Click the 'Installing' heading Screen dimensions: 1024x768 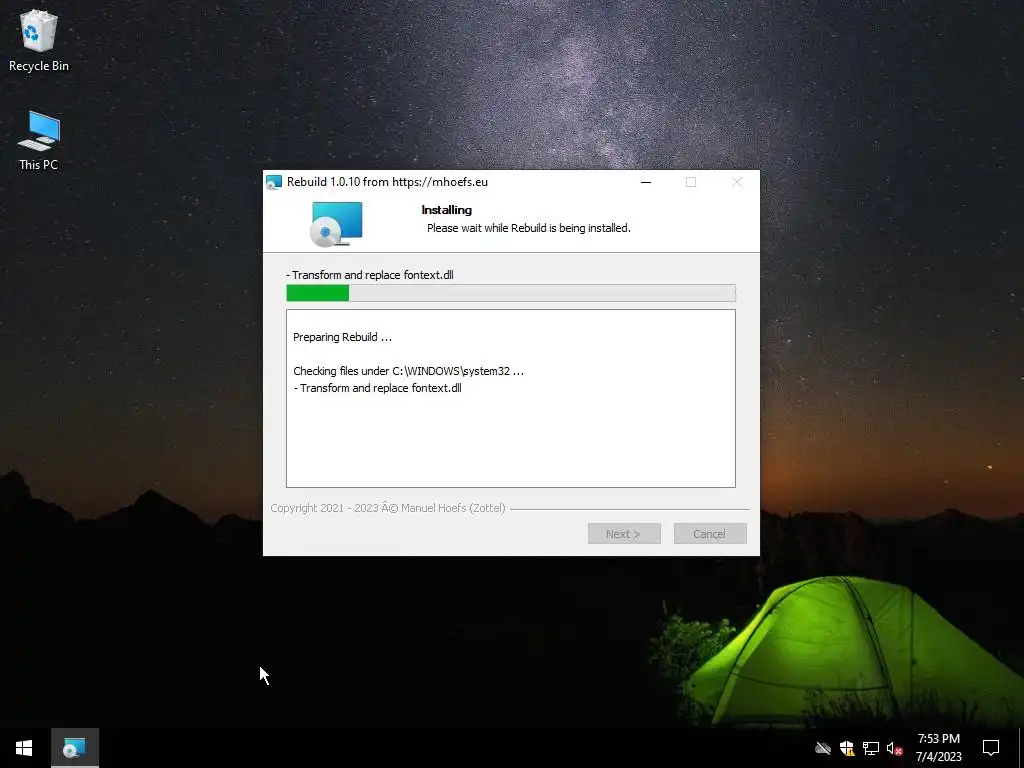(x=447, y=210)
